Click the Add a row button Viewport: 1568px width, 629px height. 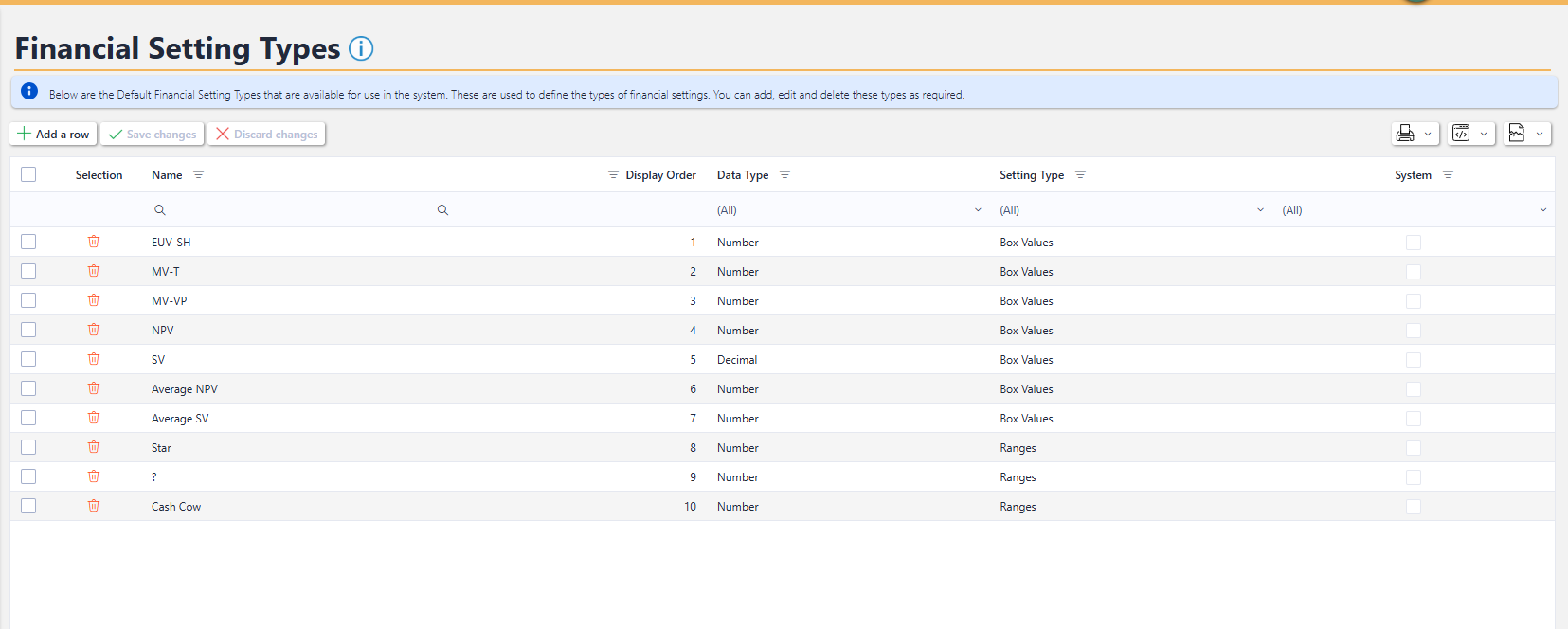tap(54, 135)
